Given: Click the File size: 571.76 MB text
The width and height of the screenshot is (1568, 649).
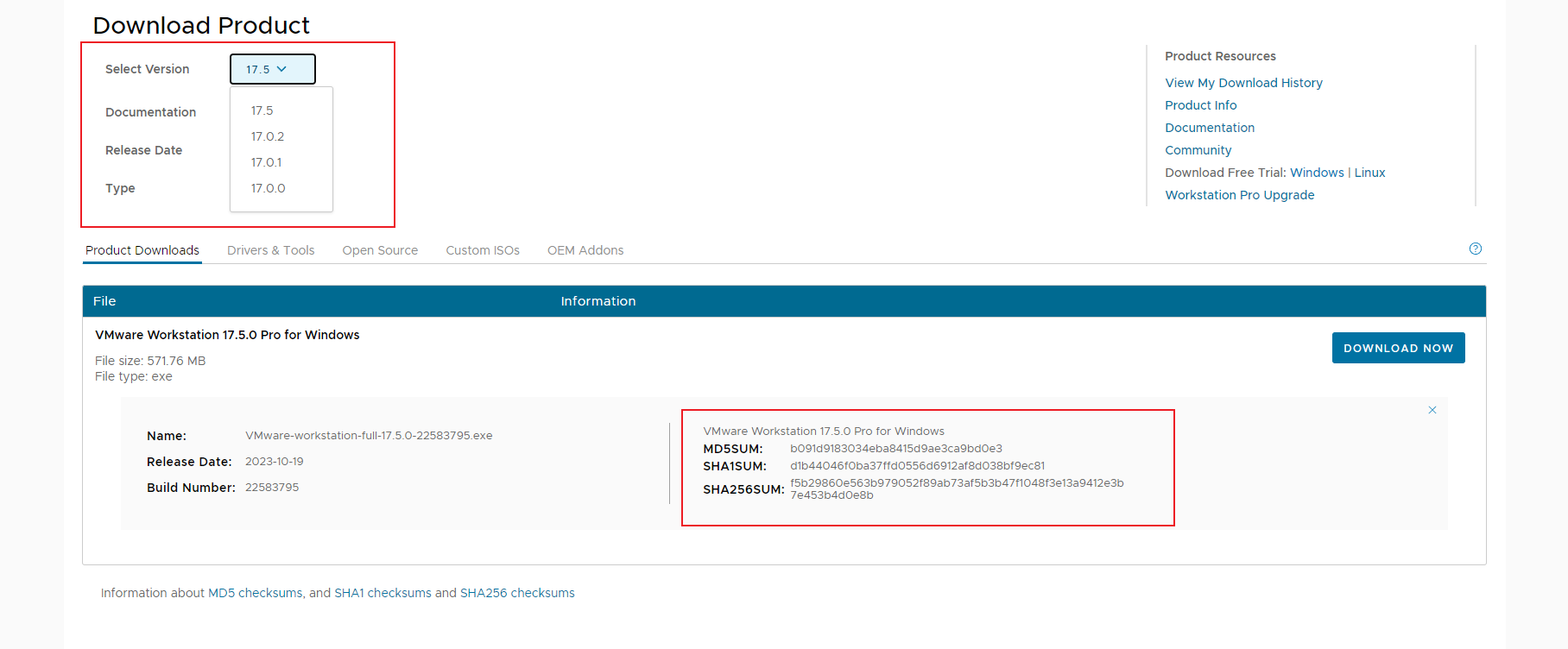Looking at the screenshot, I should pos(150,361).
